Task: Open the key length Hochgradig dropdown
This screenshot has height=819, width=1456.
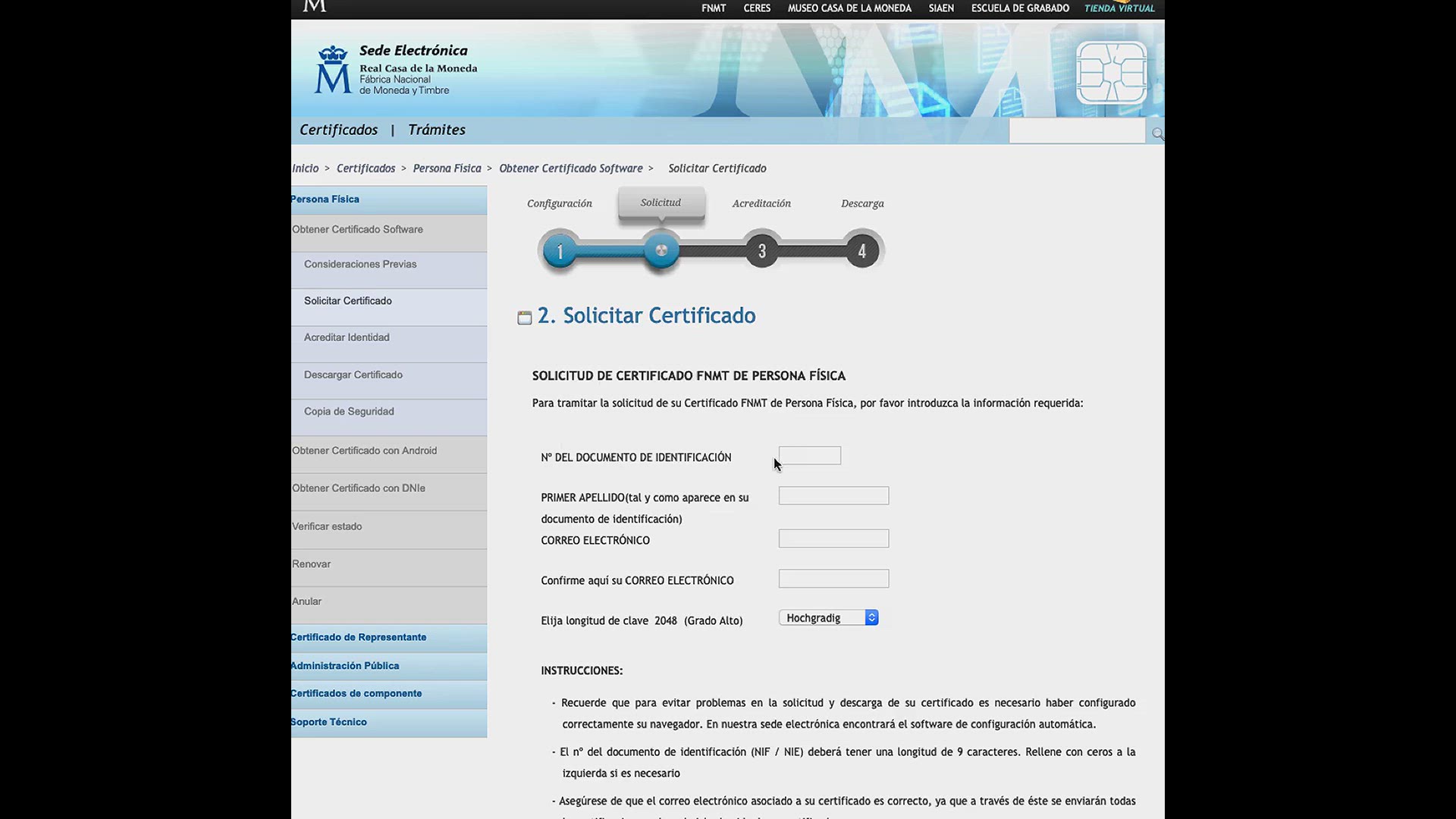Action: tap(828, 618)
